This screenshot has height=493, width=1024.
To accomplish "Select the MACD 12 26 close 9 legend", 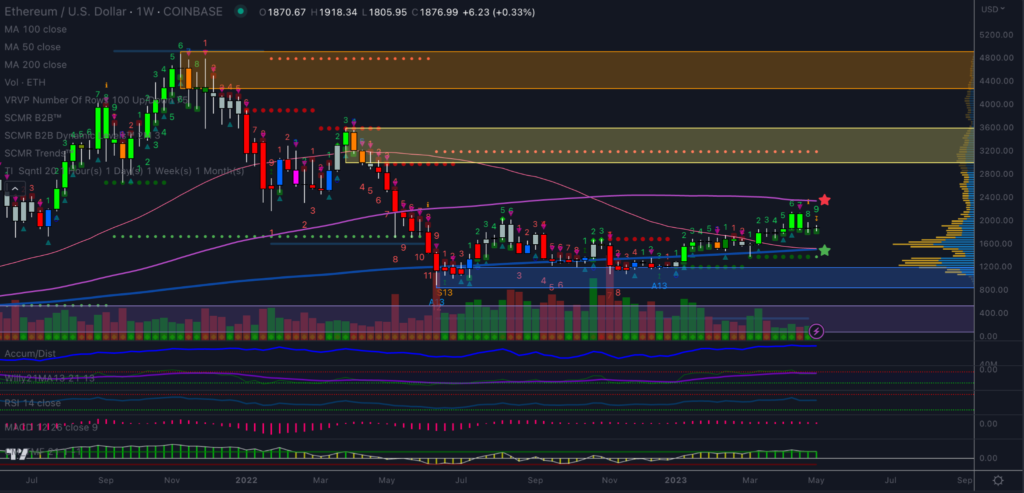I will point(52,427).
